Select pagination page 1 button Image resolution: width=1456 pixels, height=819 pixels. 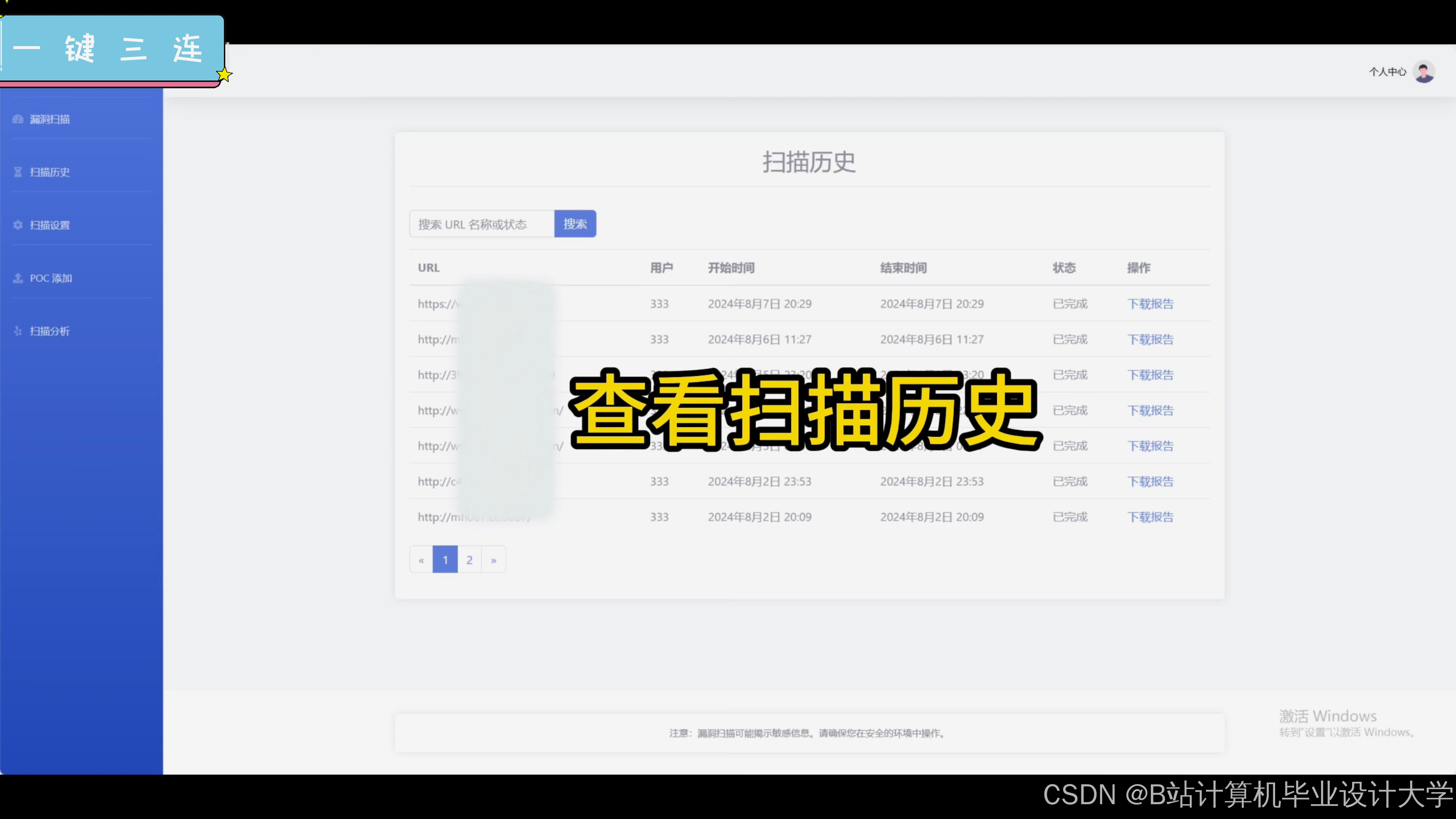click(x=446, y=560)
